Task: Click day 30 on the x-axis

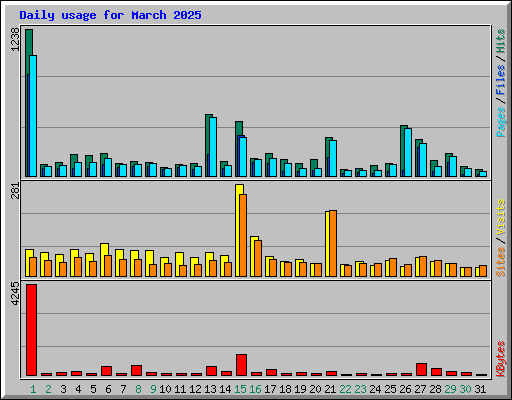Action: 465,389
